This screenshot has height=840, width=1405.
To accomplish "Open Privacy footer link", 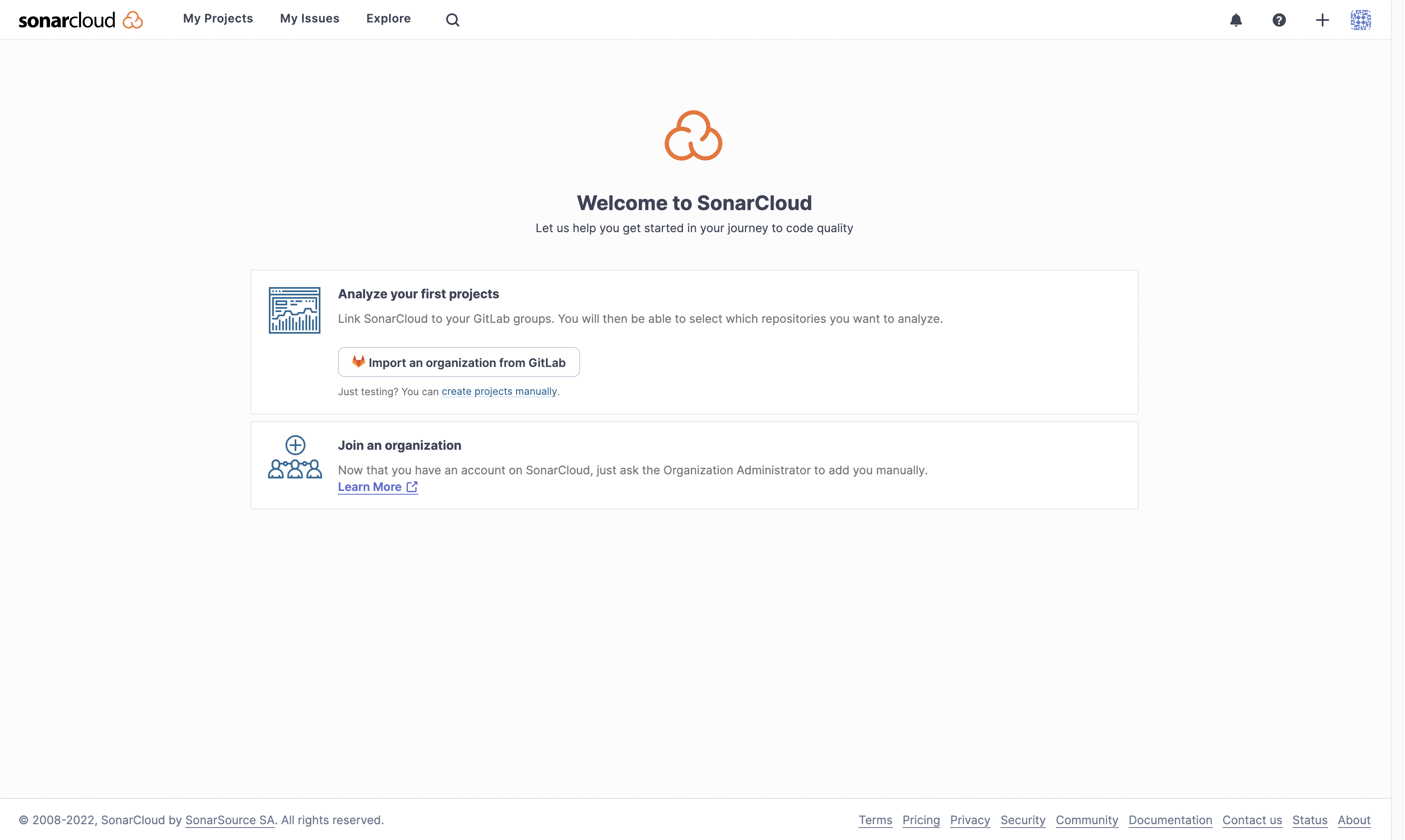I will [x=970, y=820].
